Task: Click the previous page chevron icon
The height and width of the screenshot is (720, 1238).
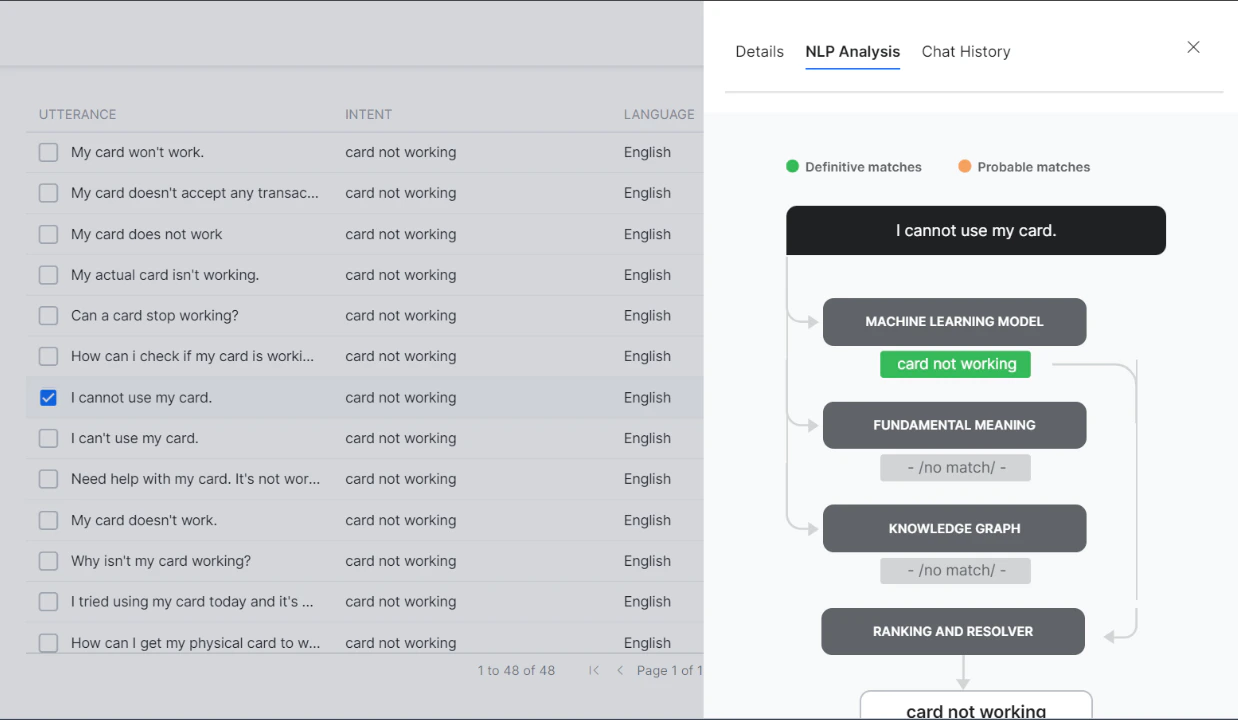Action: click(x=620, y=670)
